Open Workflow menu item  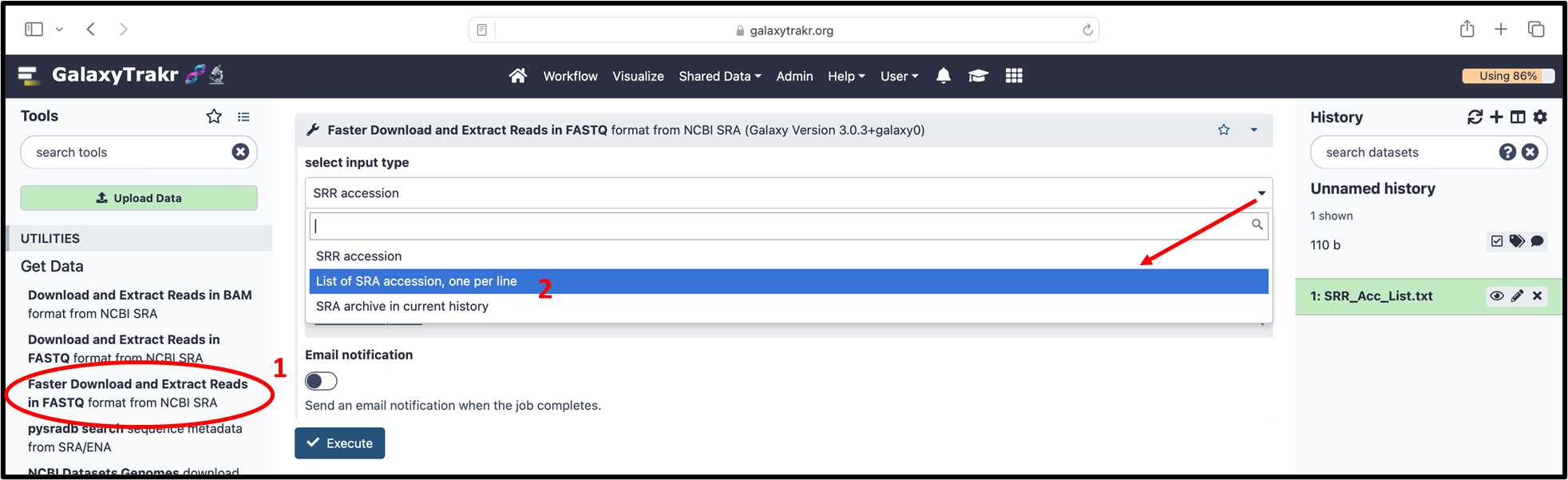click(570, 76)
